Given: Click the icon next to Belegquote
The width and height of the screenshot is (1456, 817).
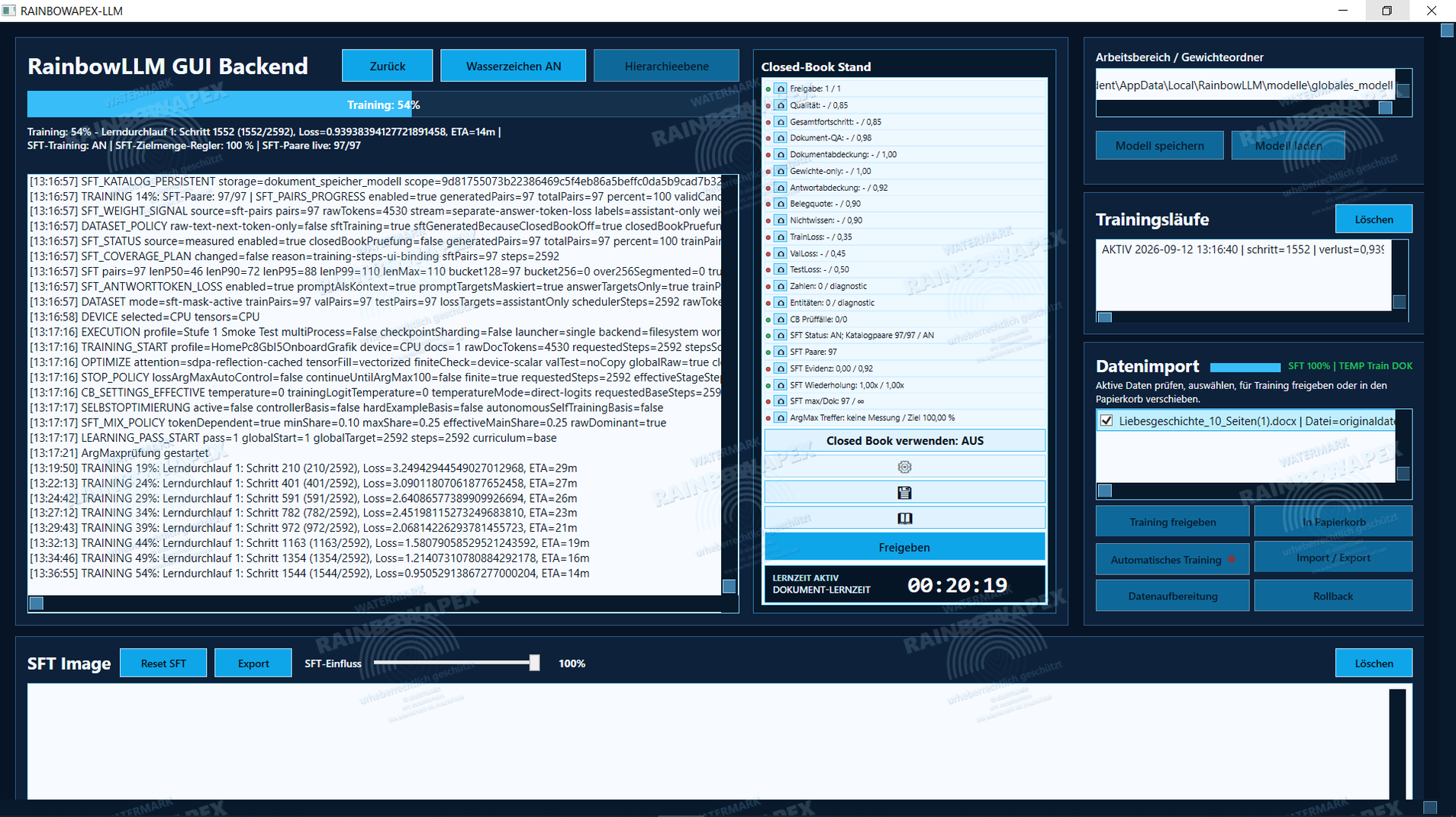Looking at the screenshot, I should (x=781, y=204).
